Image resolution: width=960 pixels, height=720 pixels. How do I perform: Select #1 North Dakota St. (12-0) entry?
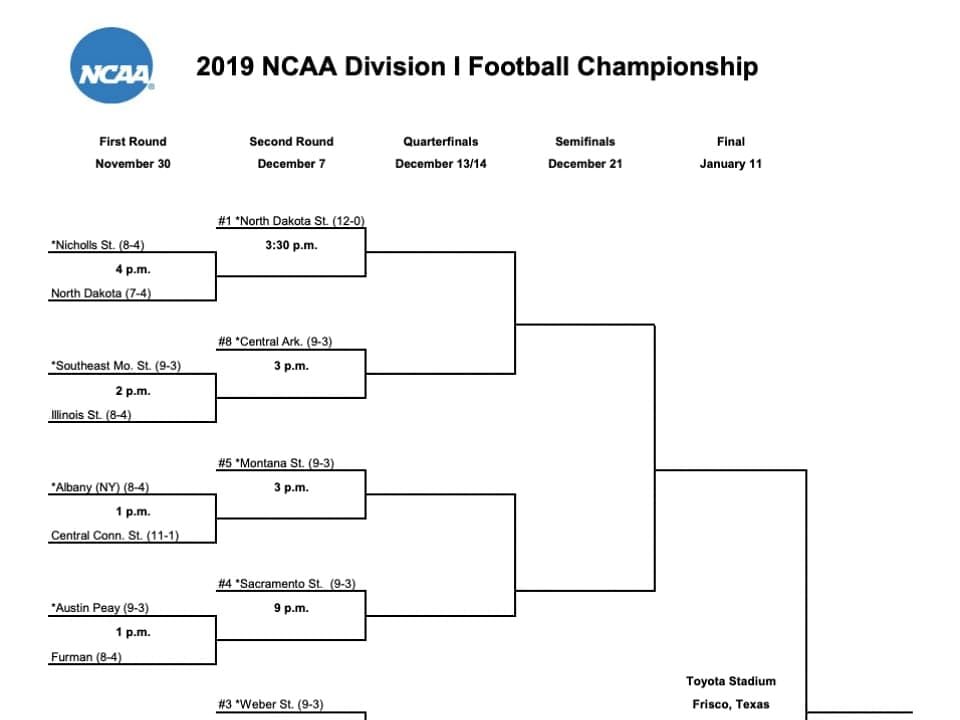[x=291, y=221]
